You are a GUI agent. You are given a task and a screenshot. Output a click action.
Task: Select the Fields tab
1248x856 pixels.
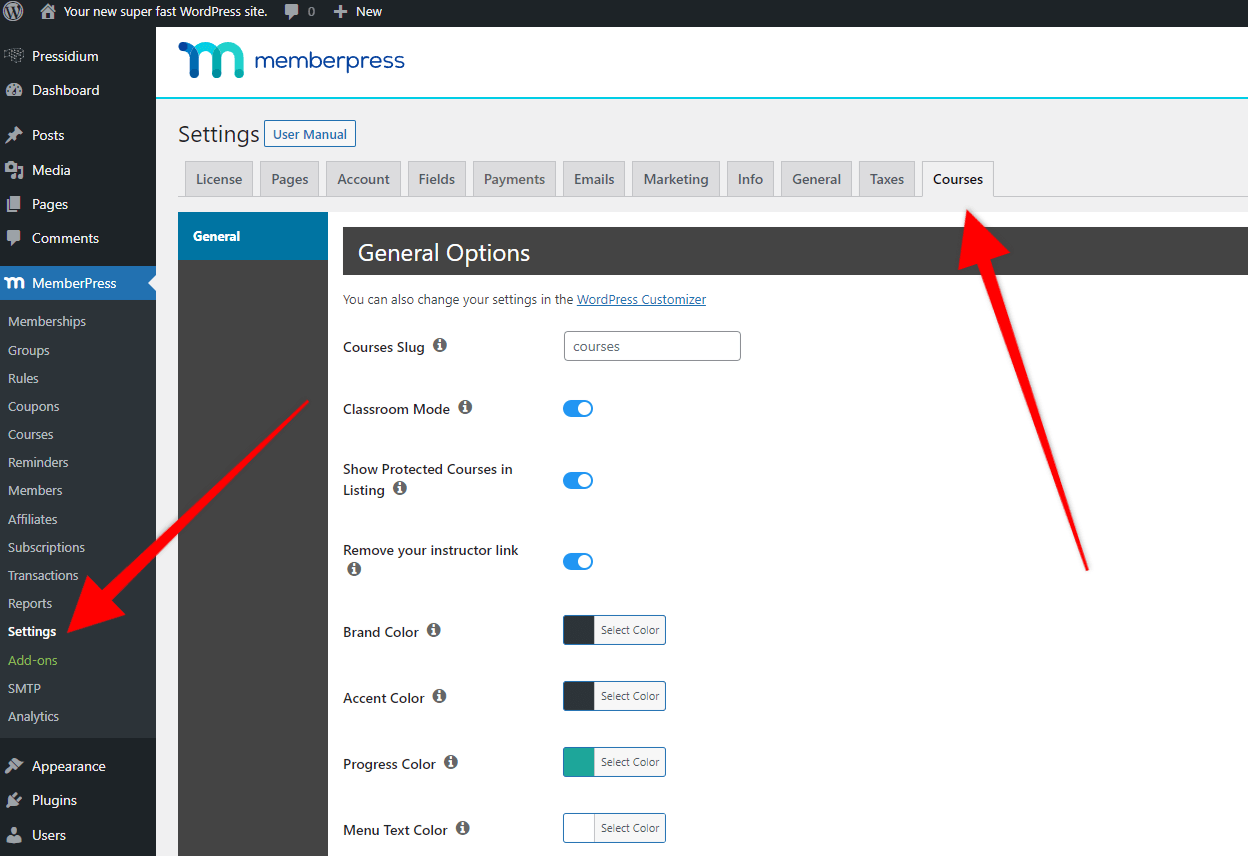[437, 179]
